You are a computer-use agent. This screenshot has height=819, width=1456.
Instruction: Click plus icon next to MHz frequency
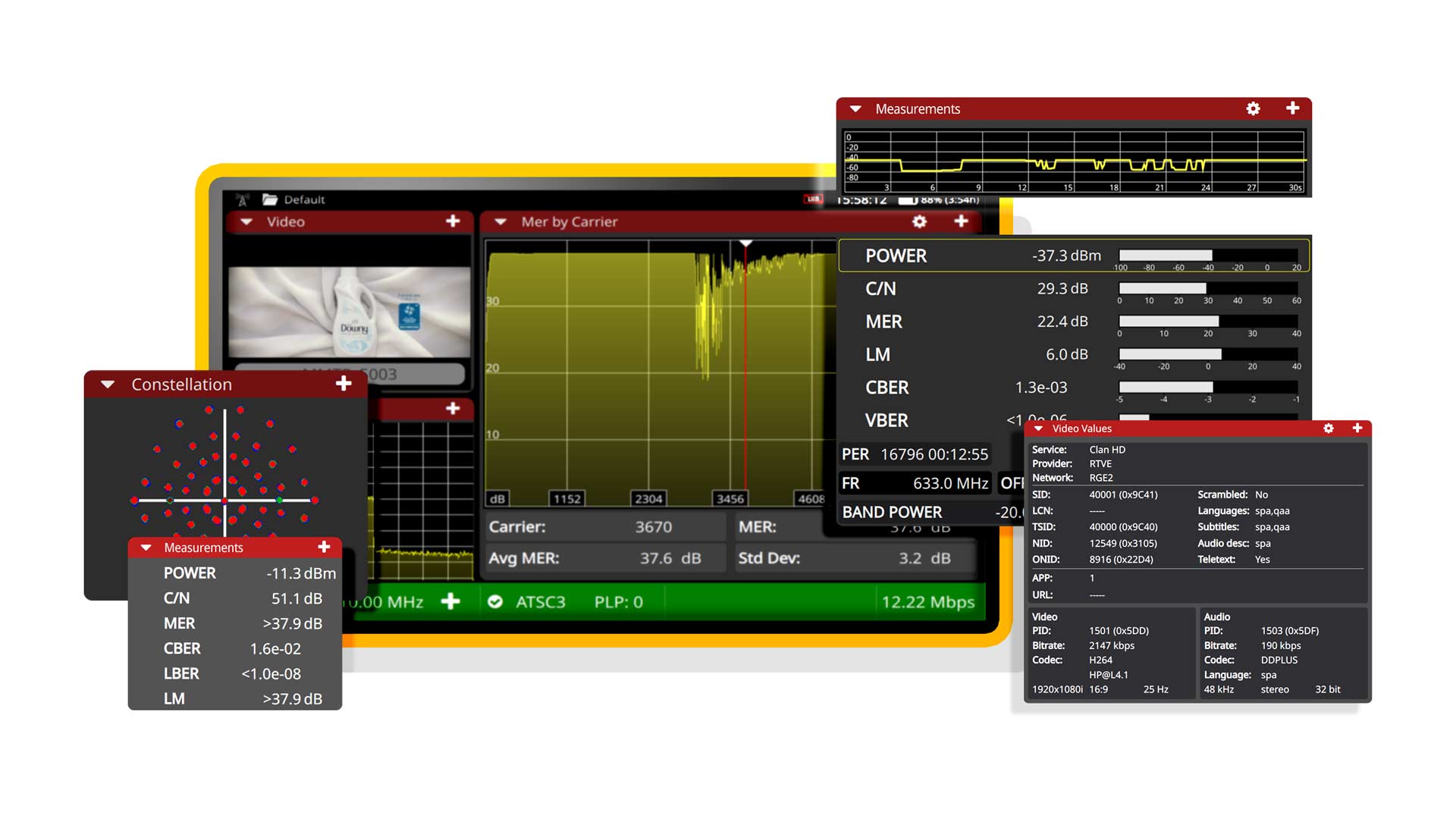450,601
